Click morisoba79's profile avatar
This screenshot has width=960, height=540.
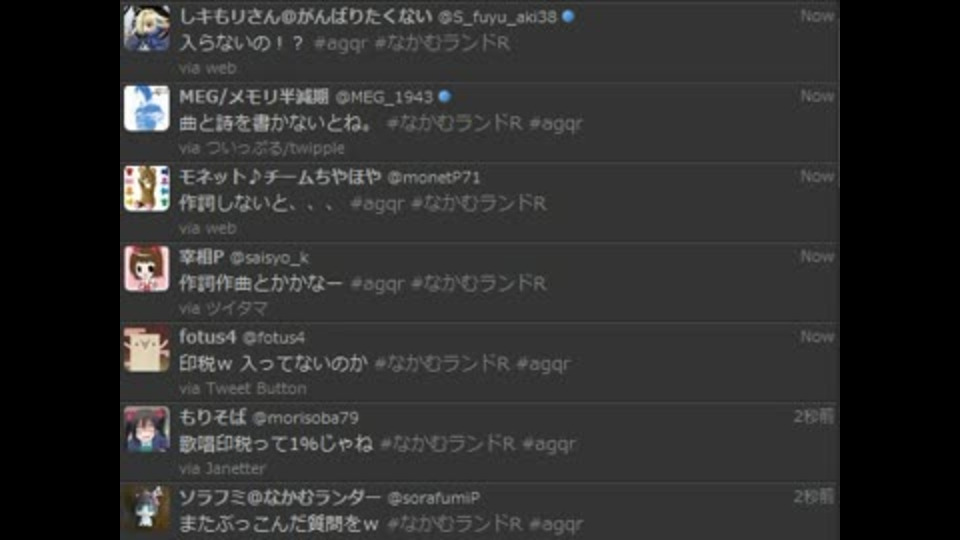pyautogui.click(x=147, y=429)
